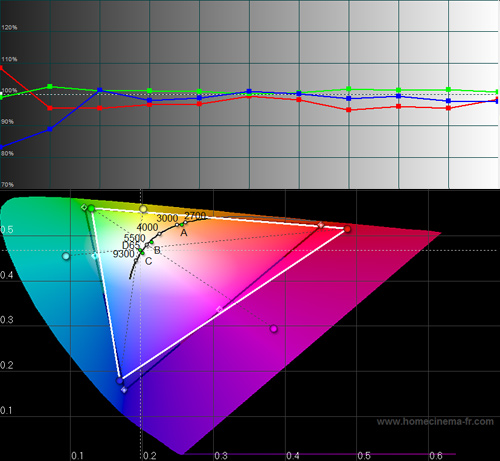The width and height of the screenshot is (500, 461).
Task: Click the 120% axis label
Action: pos(9,28)
